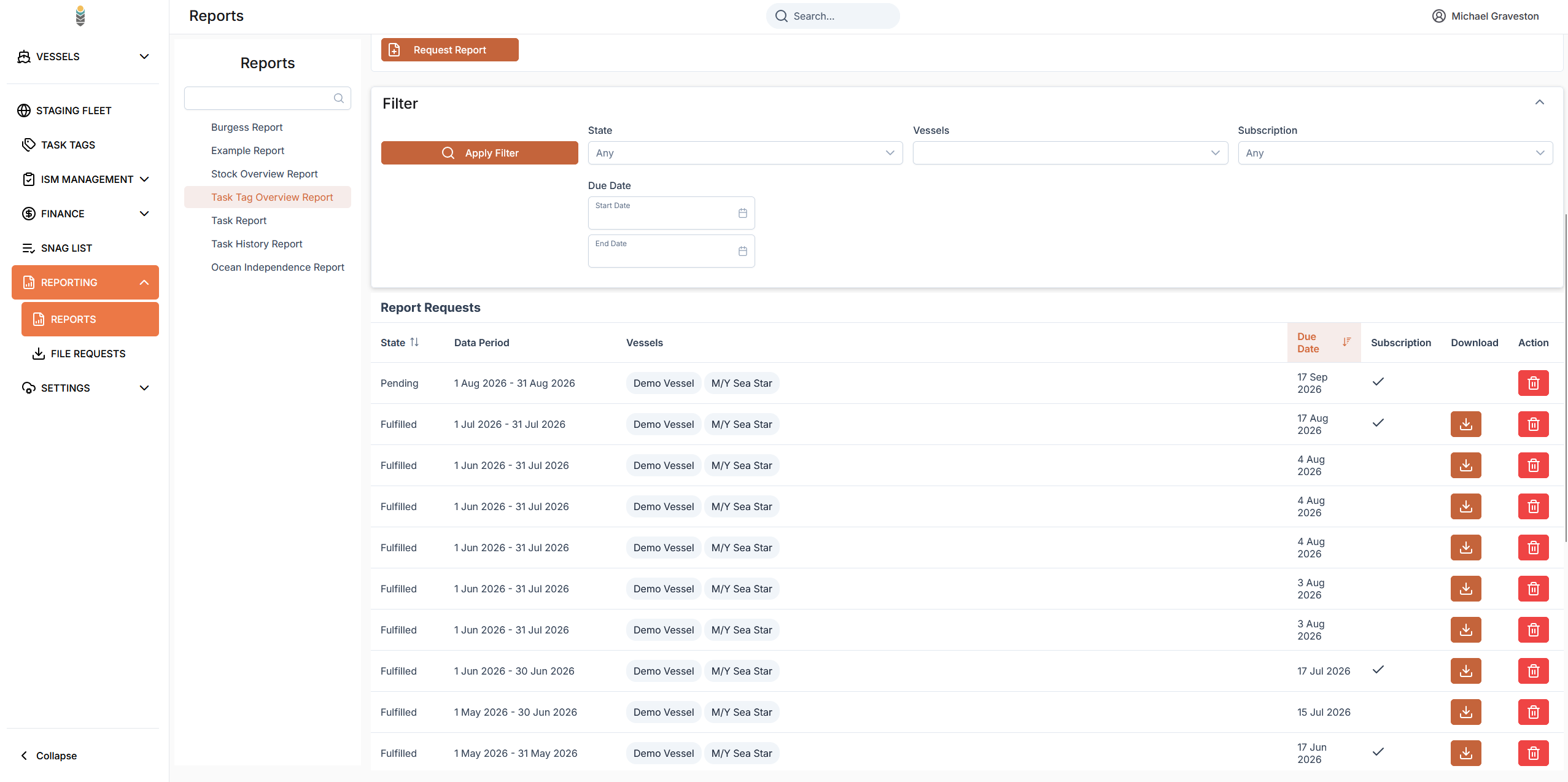Sort by the State column arrows icon
Viewport: 1568px width, 782px height.
point(414,343)
